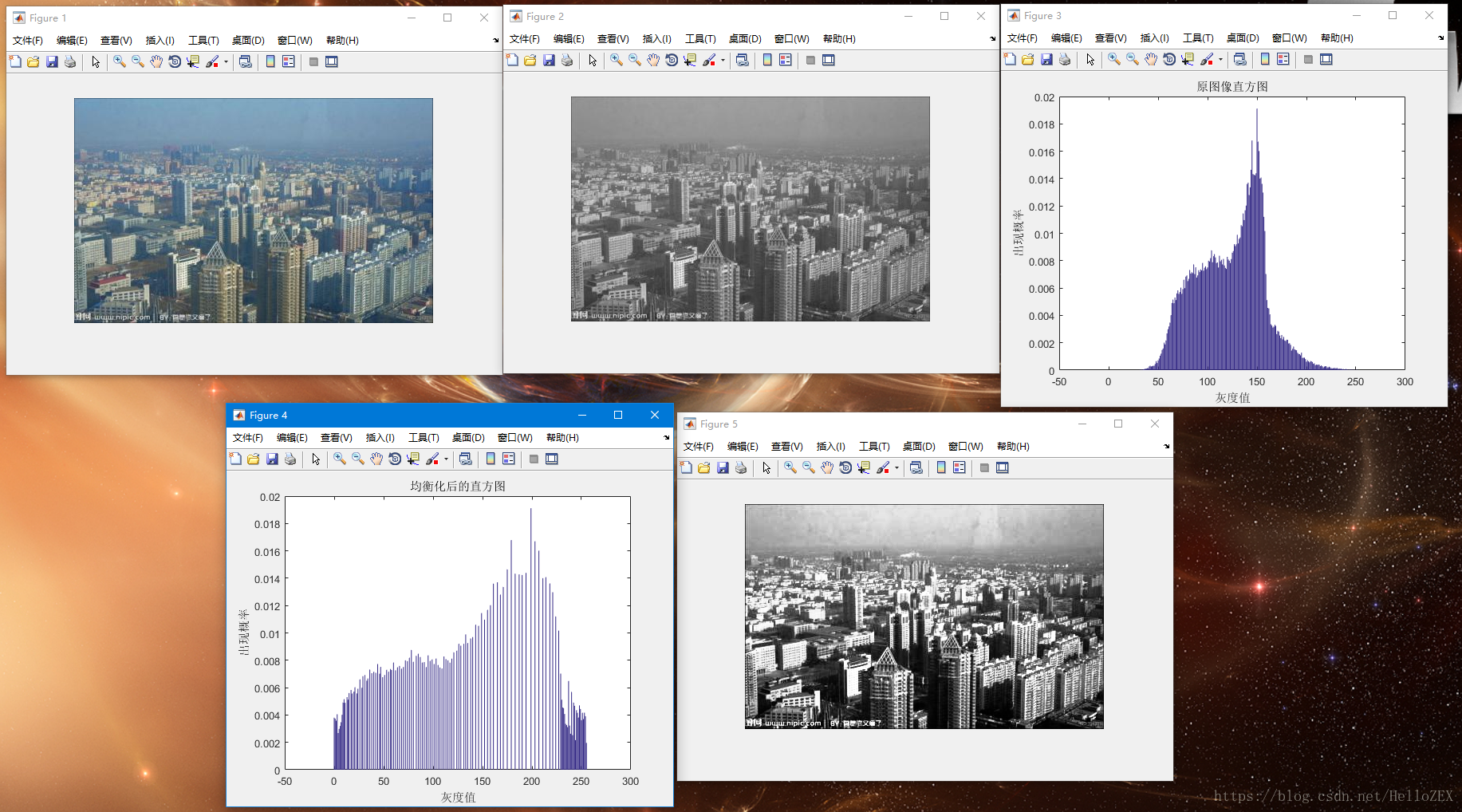Enable Zoom In mode in Figure 4
The image size is (1462, 812).
340,459
